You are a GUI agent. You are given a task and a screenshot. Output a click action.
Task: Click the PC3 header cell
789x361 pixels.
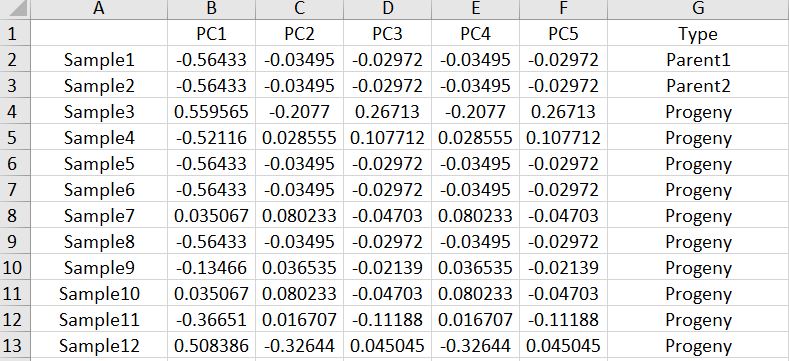[387, 34]
